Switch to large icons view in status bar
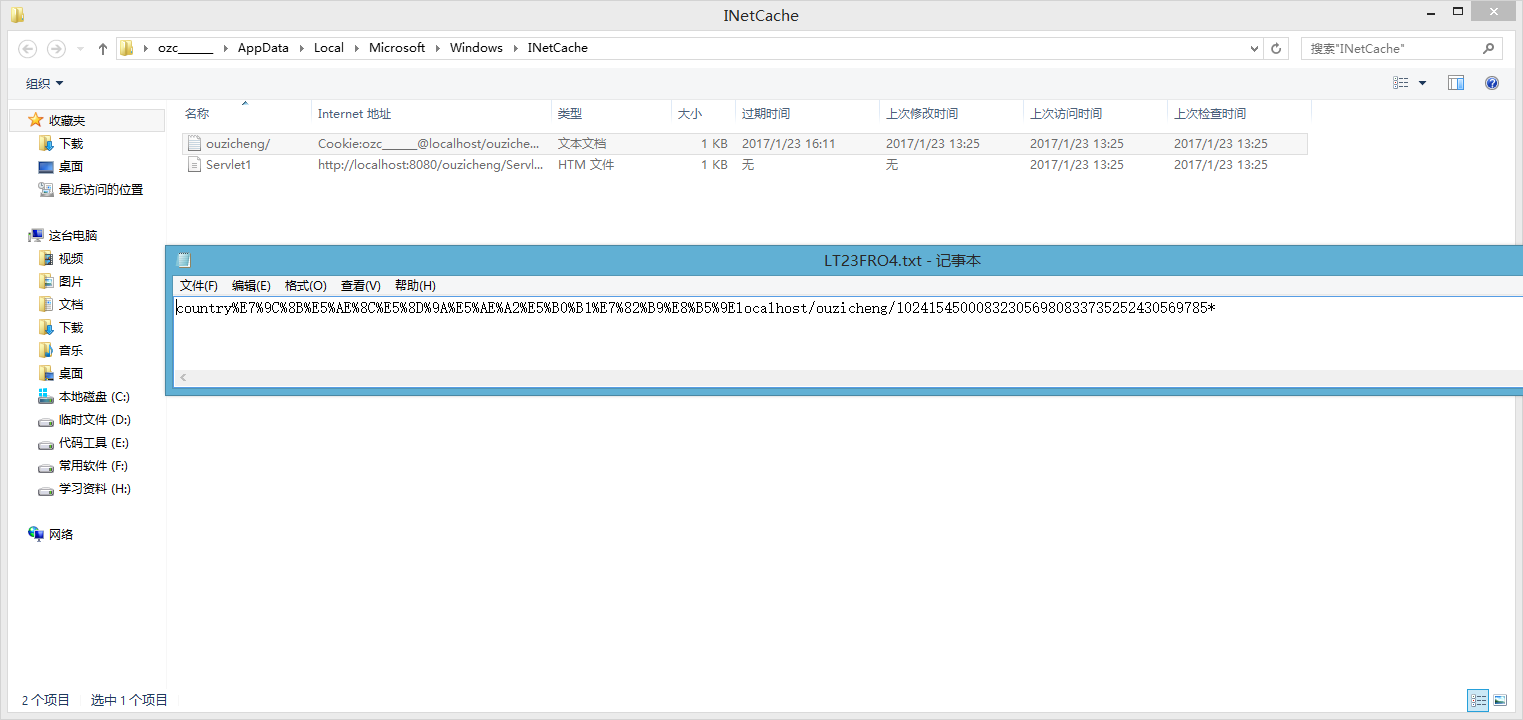The height and width of the screenshot is (720, 1523). [1499, 700]
